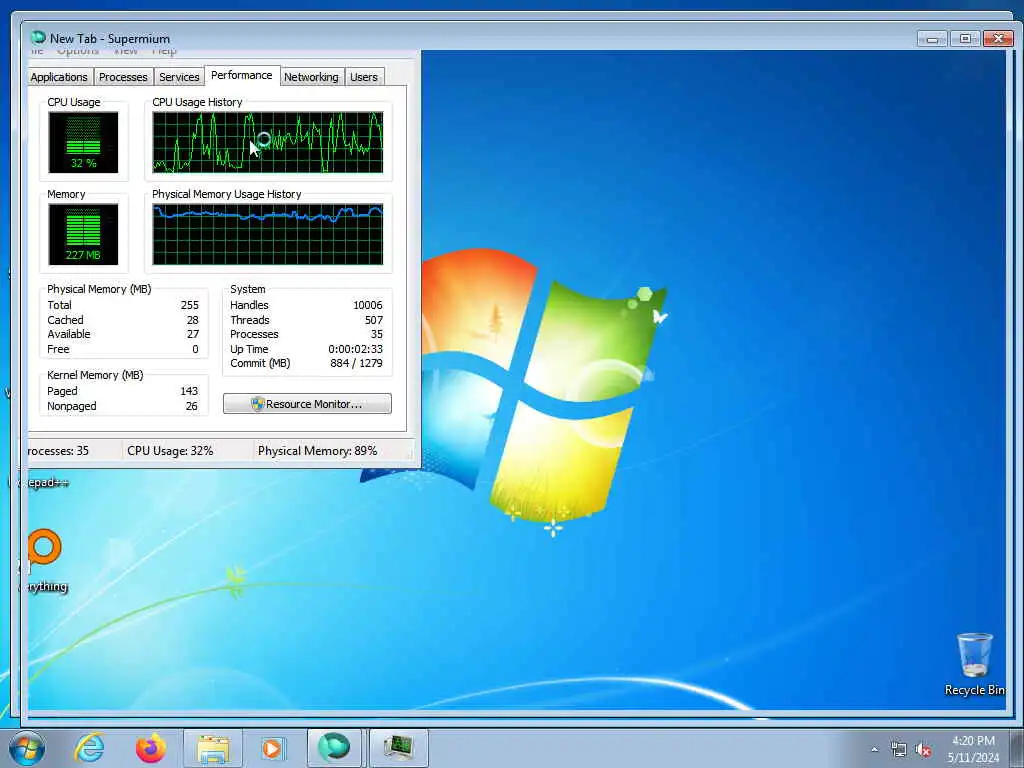Switch to the Applications tab
The height and width of the screenshot is (768, 1024).
59,77
